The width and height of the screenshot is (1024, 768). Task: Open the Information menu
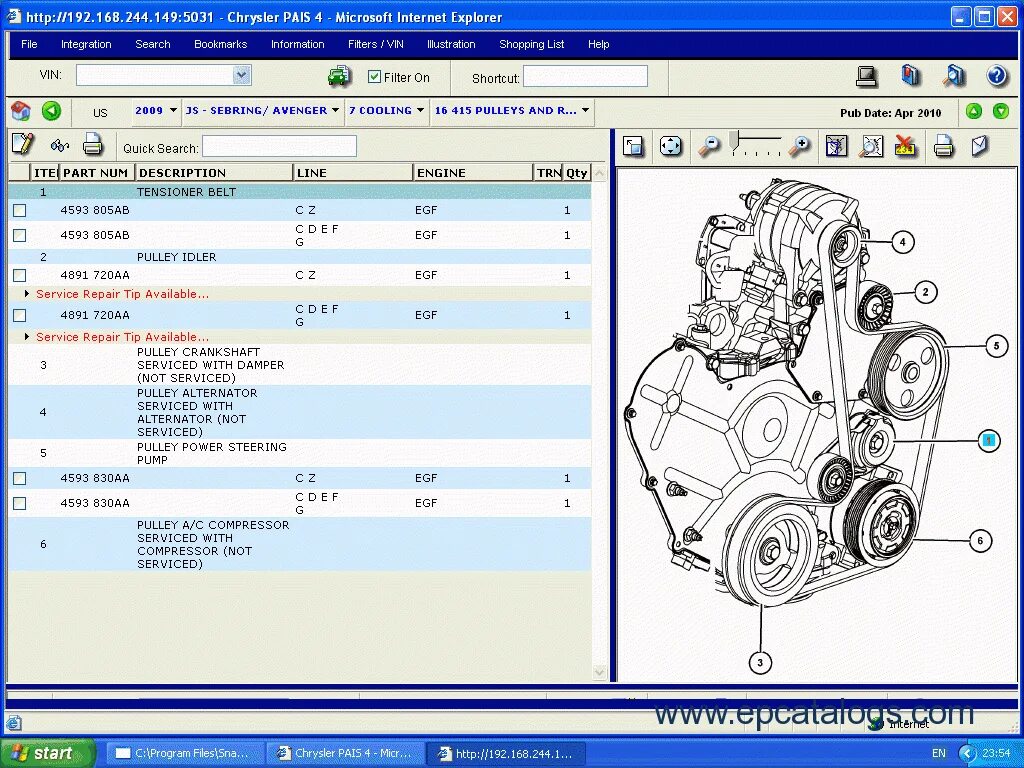coord(298,44)
